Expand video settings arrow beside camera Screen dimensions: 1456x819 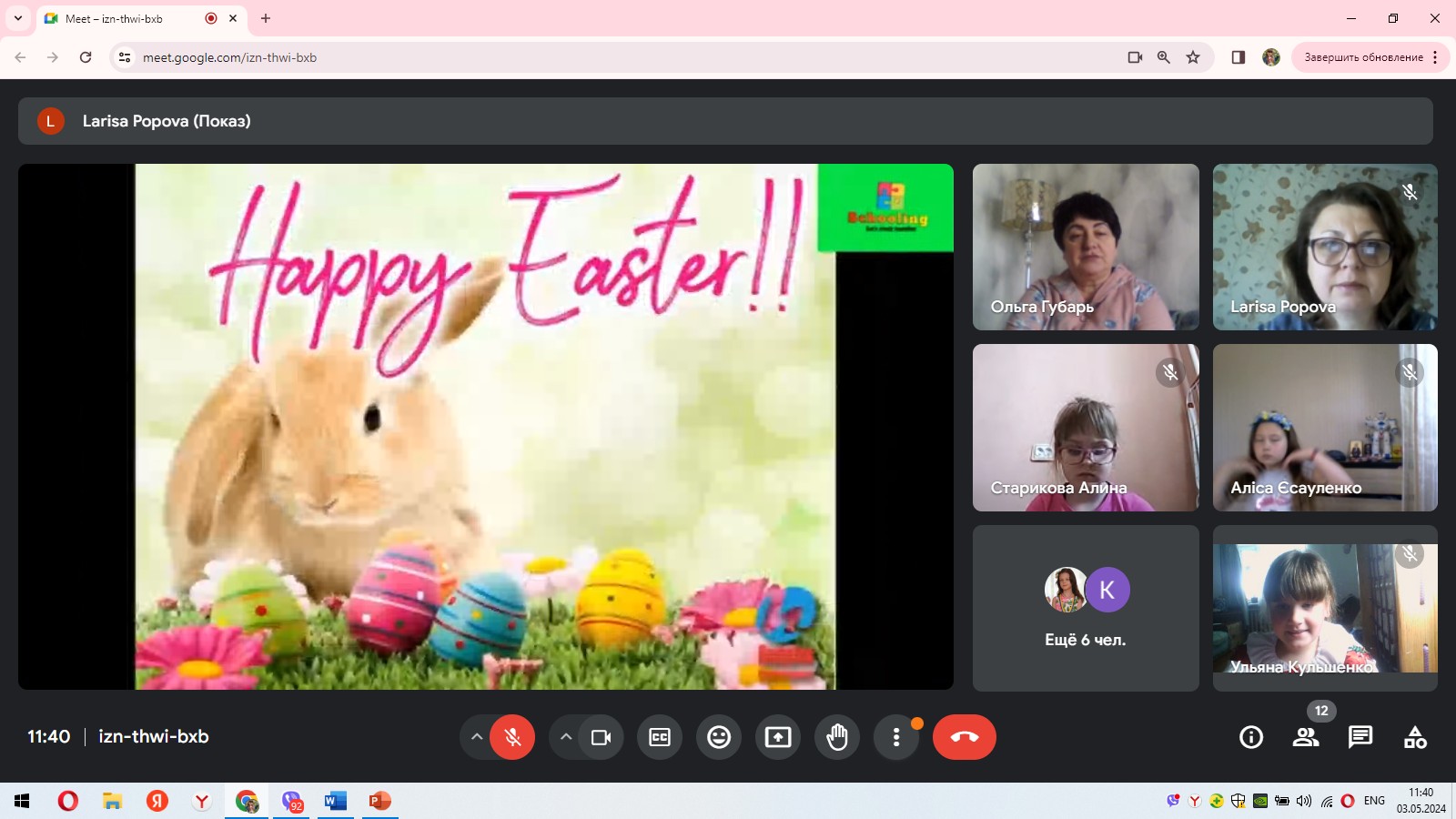click(565, 737)
